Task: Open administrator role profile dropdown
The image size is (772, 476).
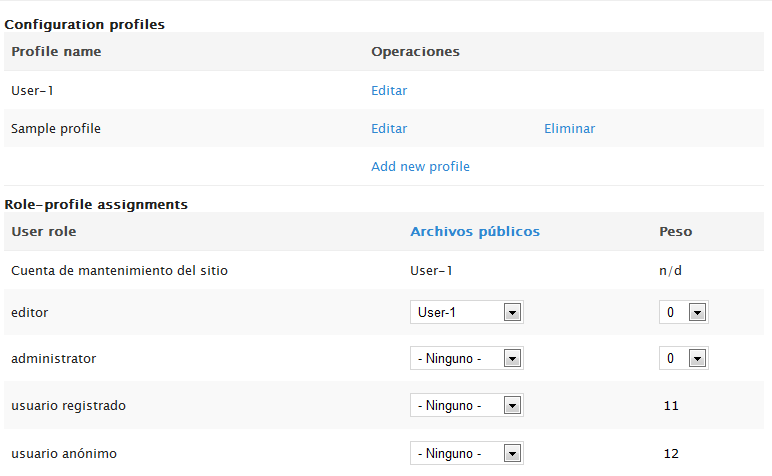Action: [466, 358]
